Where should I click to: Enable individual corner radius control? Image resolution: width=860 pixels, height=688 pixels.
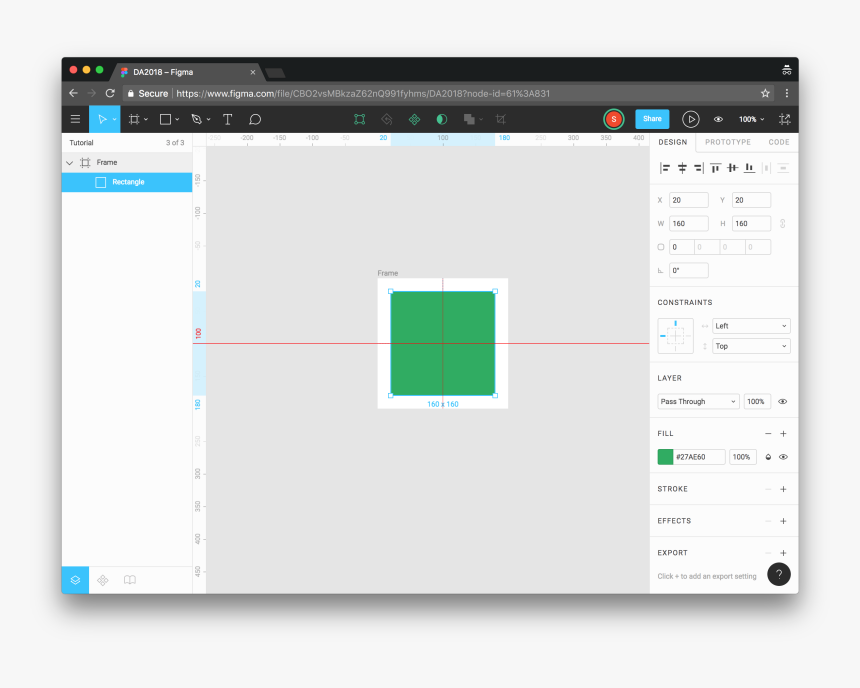click(661, 246)
